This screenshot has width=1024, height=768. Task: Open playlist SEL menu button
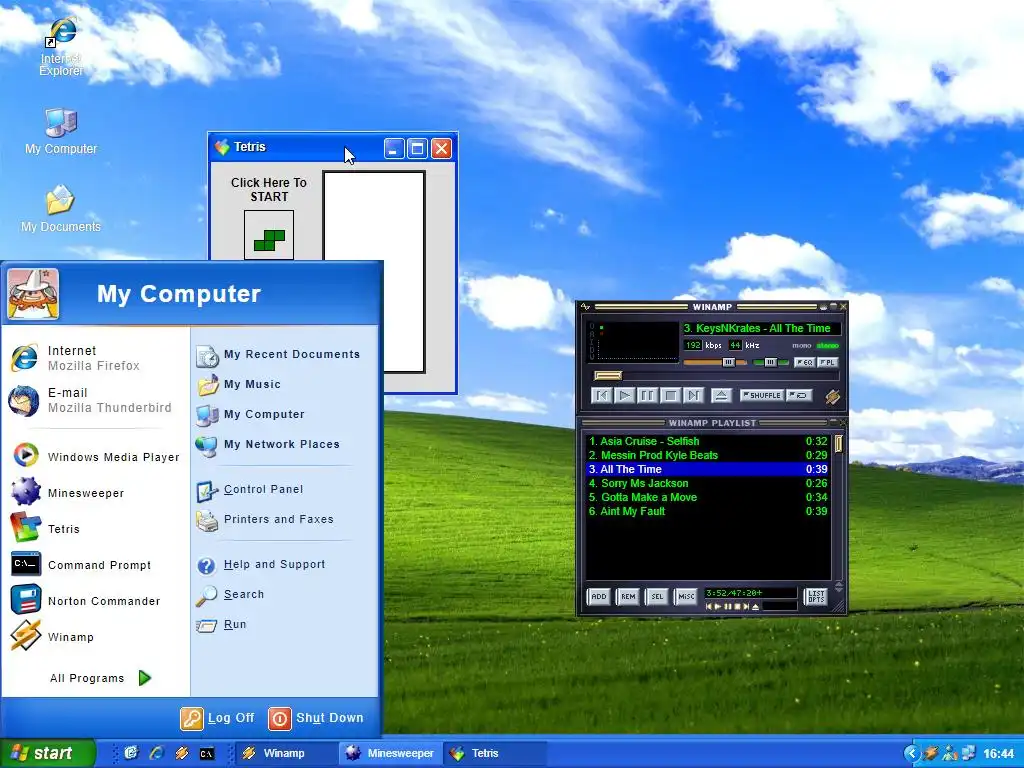tap(657, 596)
